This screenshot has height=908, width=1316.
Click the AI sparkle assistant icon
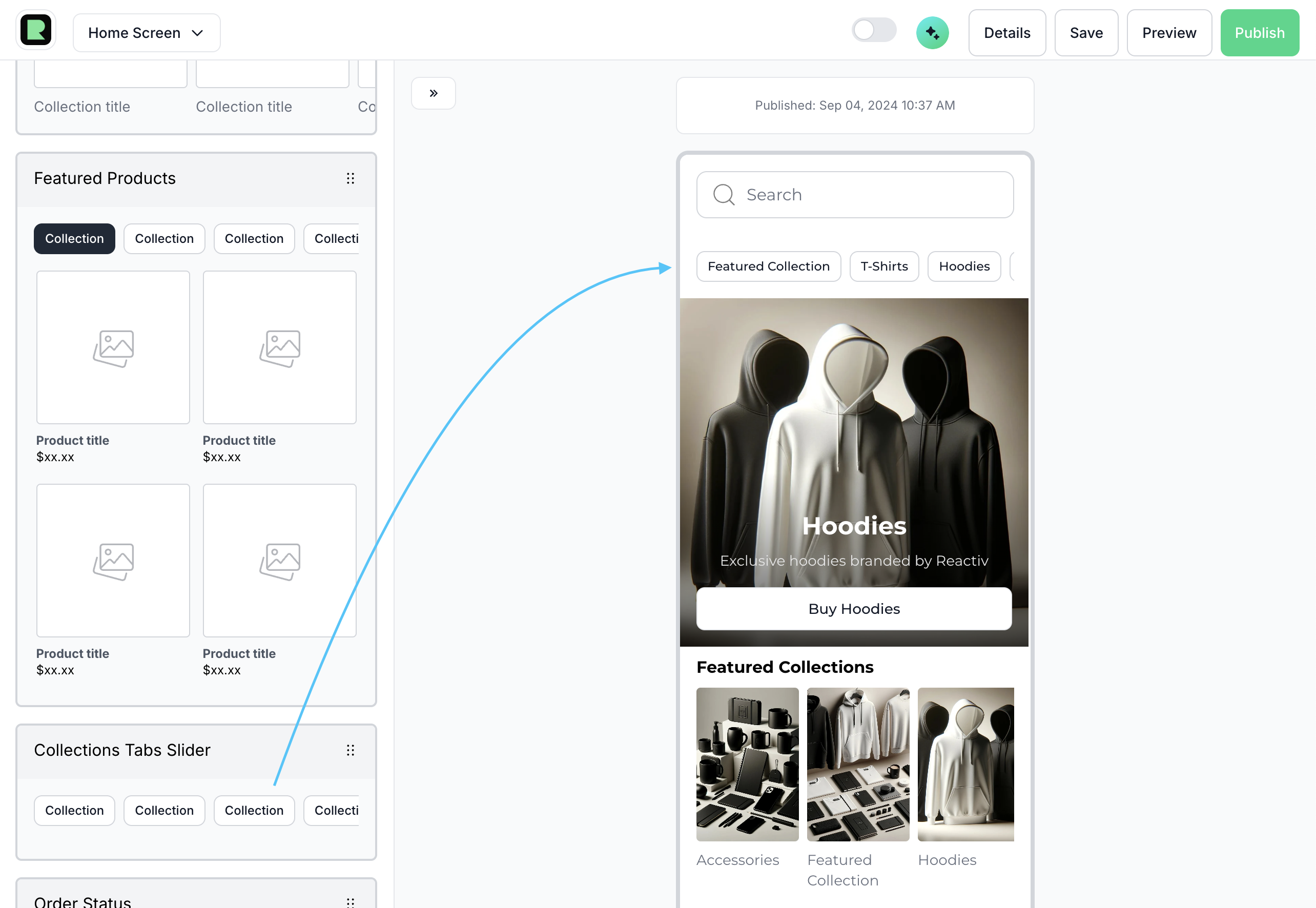(932, 33)
